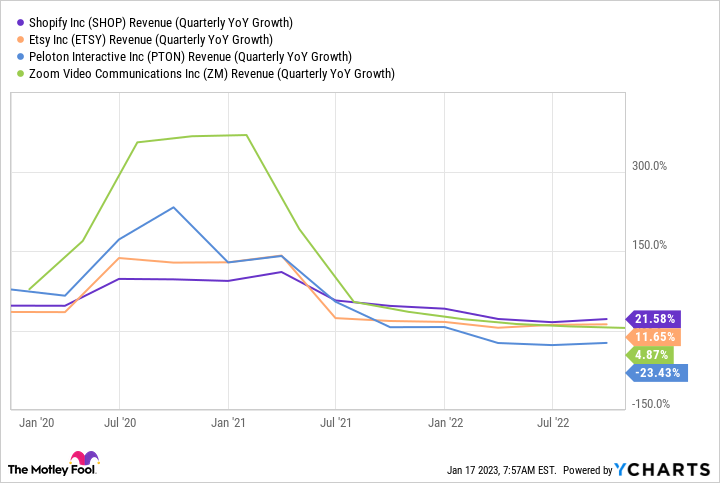The height and width of the screenshot is (483, 720).
Task: Select the Etsy Inc (ETSY) Revenue legend text
Action: tap(151, 39)
